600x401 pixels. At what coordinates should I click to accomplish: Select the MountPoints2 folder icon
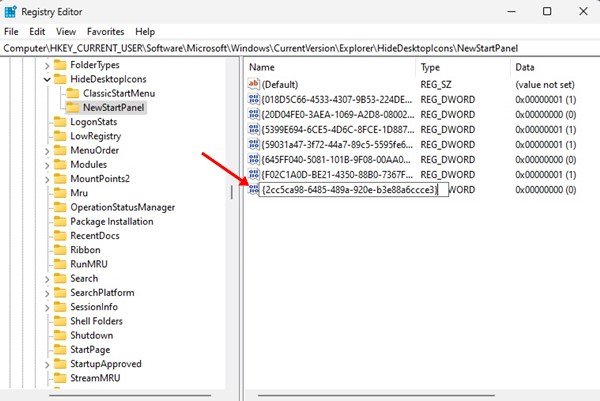60,178
